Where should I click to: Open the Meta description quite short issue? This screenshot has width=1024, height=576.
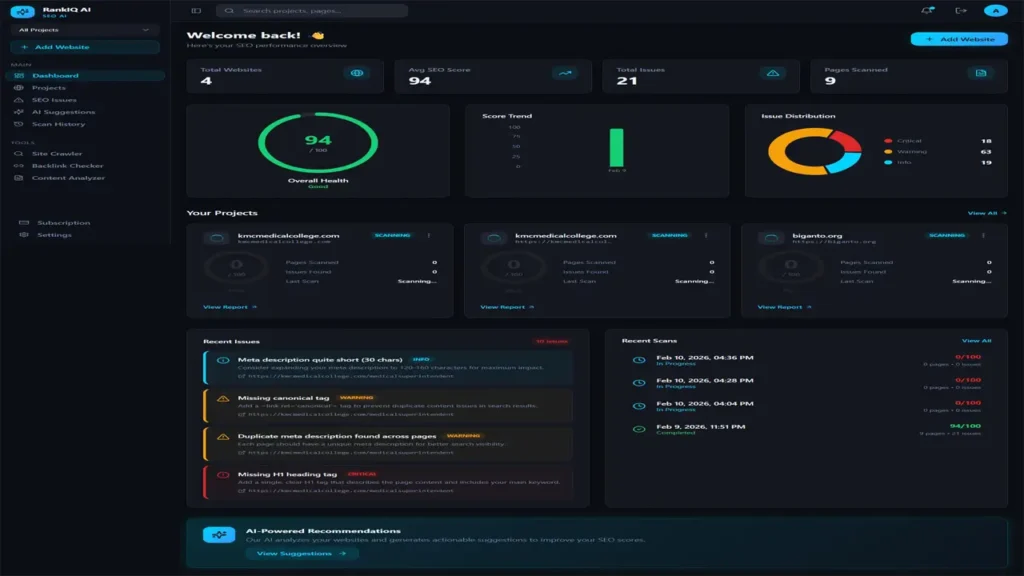click(x=388, y=367)
